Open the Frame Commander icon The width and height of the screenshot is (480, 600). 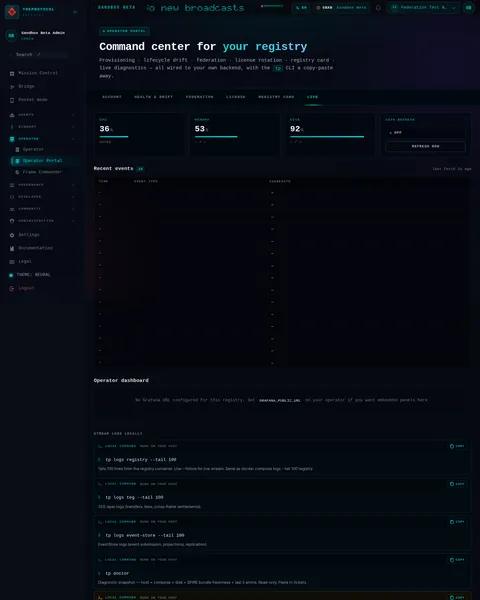tap(17, 172)
